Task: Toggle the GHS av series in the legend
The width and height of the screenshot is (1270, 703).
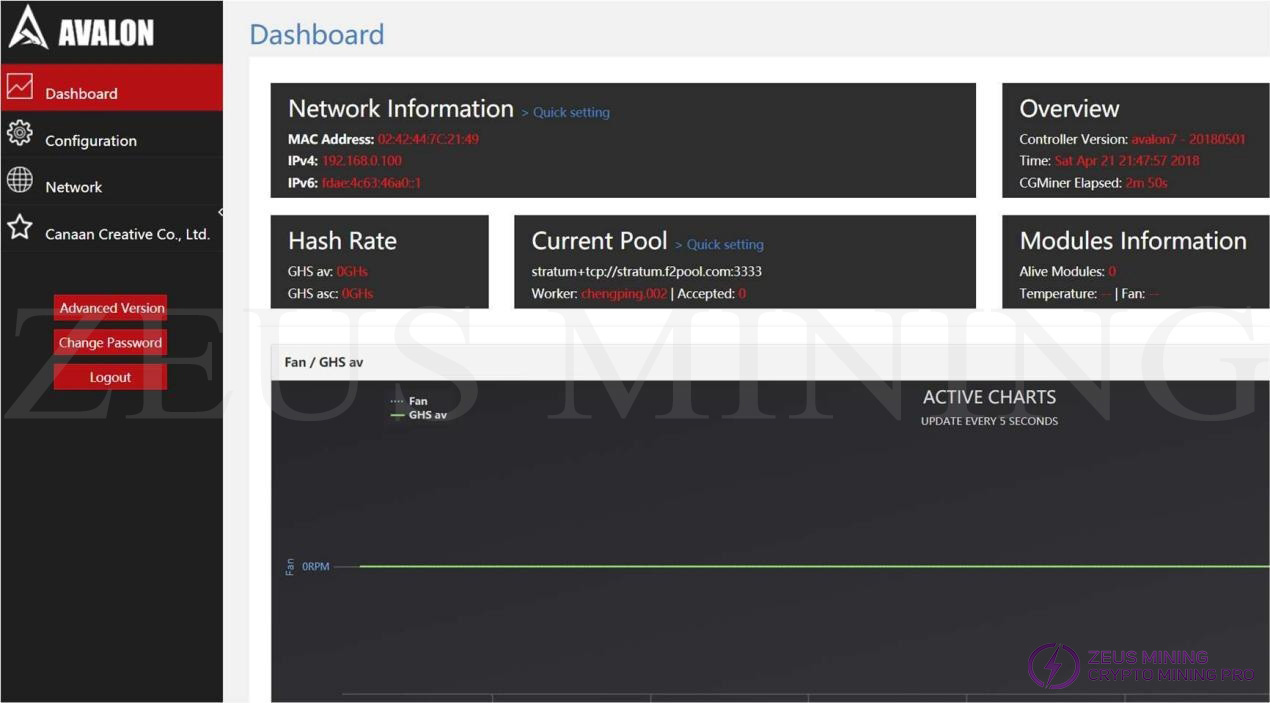Action: 426,415
